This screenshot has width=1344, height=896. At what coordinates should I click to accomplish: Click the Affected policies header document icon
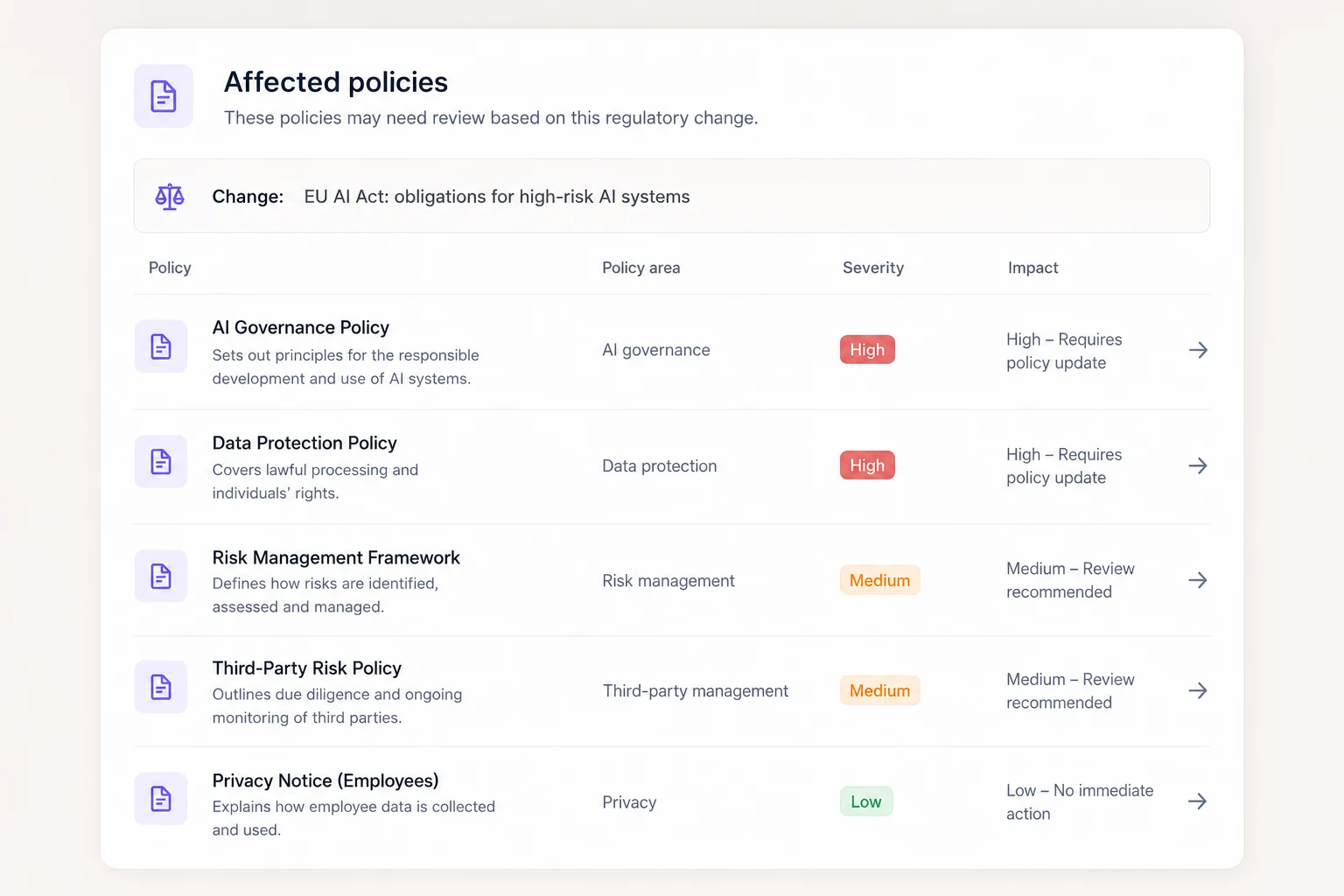pos(164,96)
